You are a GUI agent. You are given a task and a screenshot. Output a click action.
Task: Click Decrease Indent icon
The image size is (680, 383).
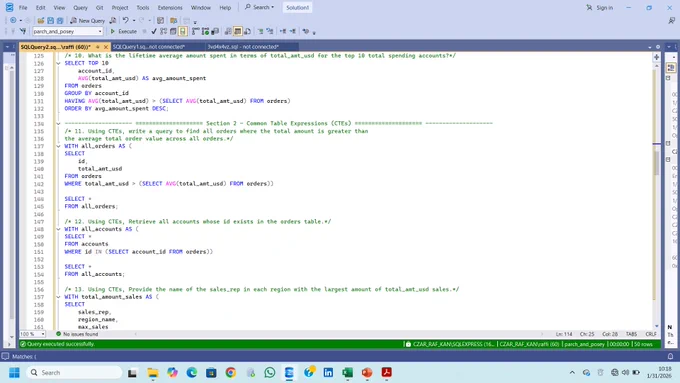(283, 31)
